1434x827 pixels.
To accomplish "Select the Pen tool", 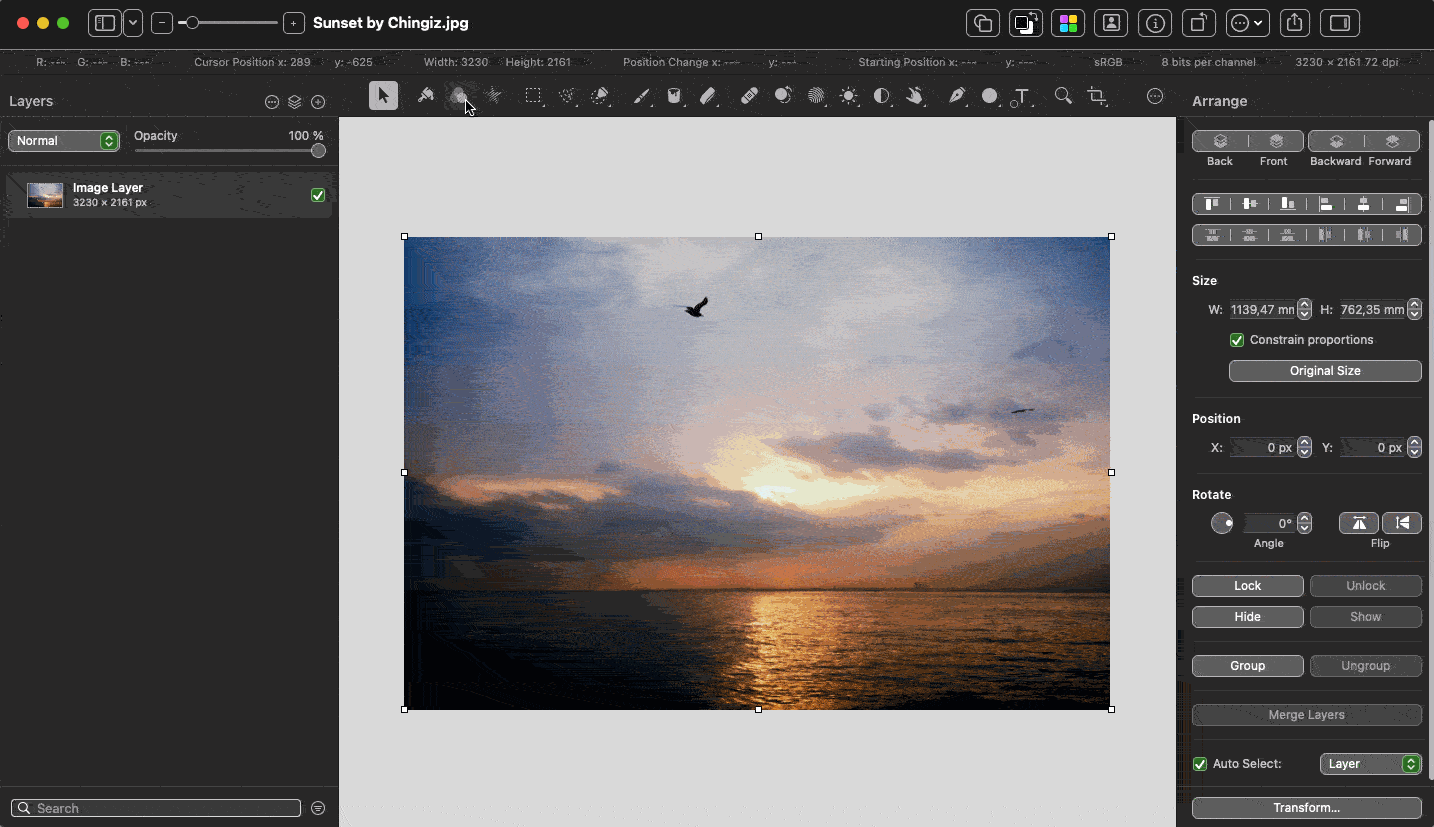I will [957, 96].
